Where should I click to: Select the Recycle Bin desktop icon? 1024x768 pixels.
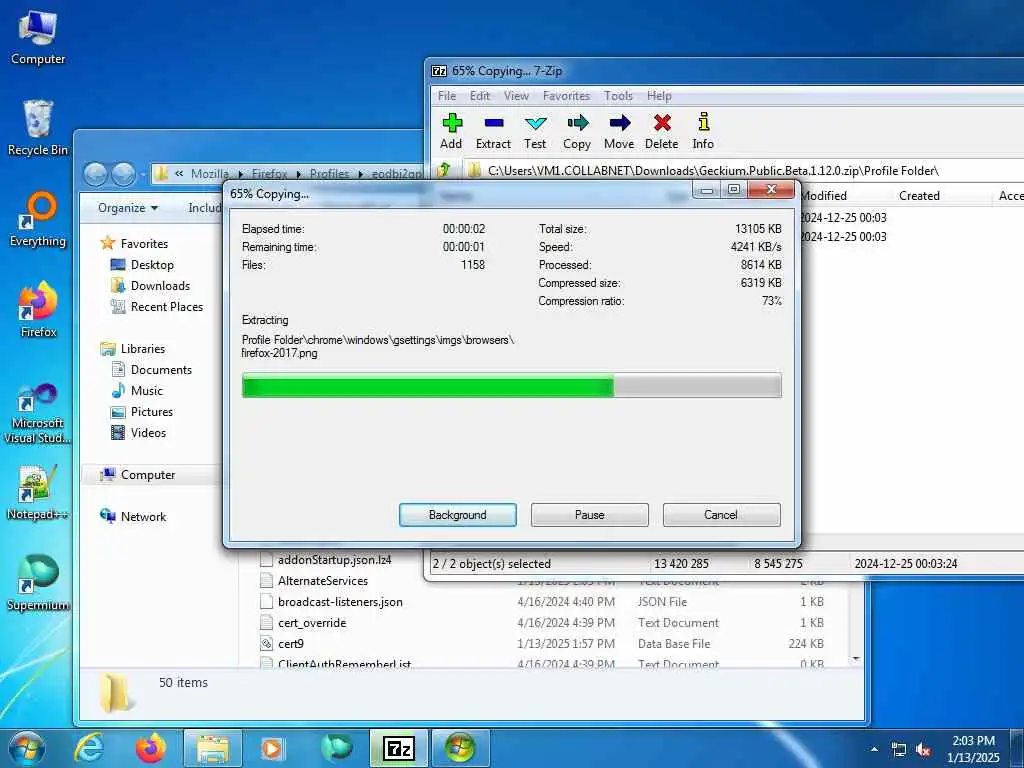38,128
